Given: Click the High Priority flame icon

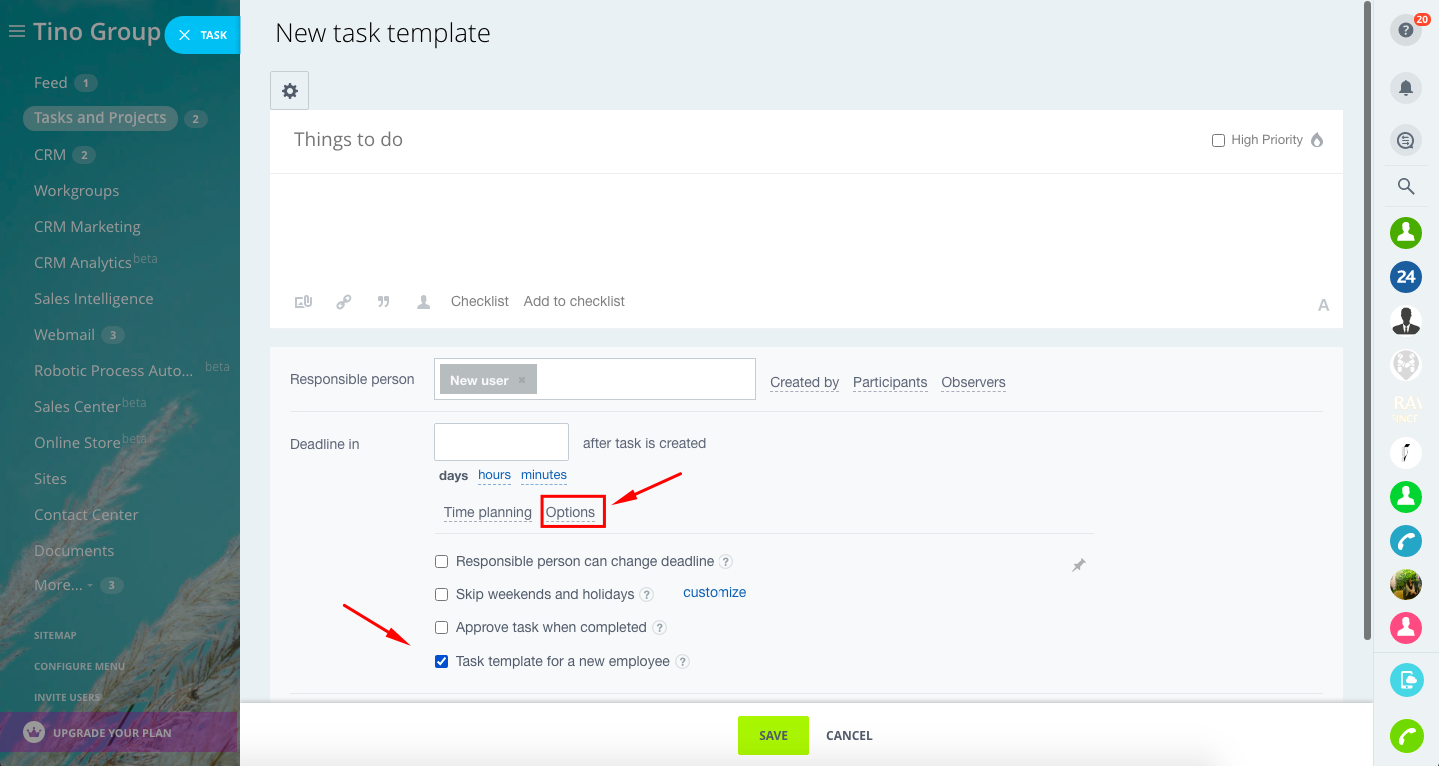Looking at the screenshot, I should 1317,140.
